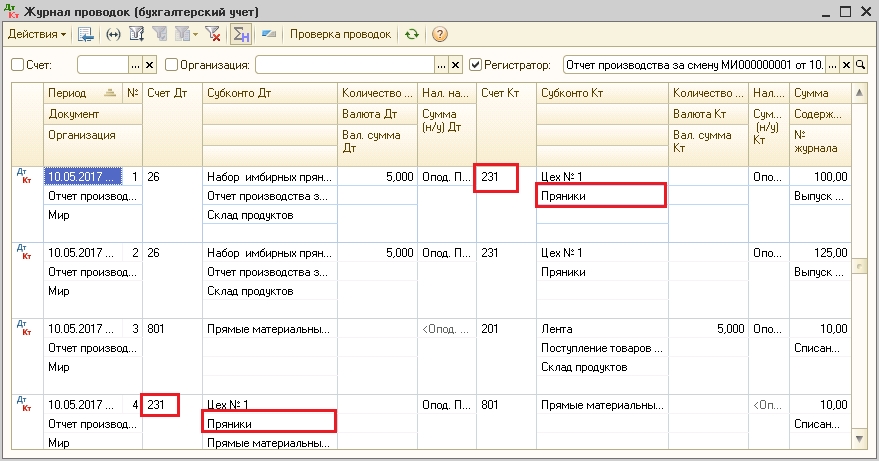Viewport: 879px width, 461px height.
Task: Select sum cell 100,00
Action: (820, 177)
